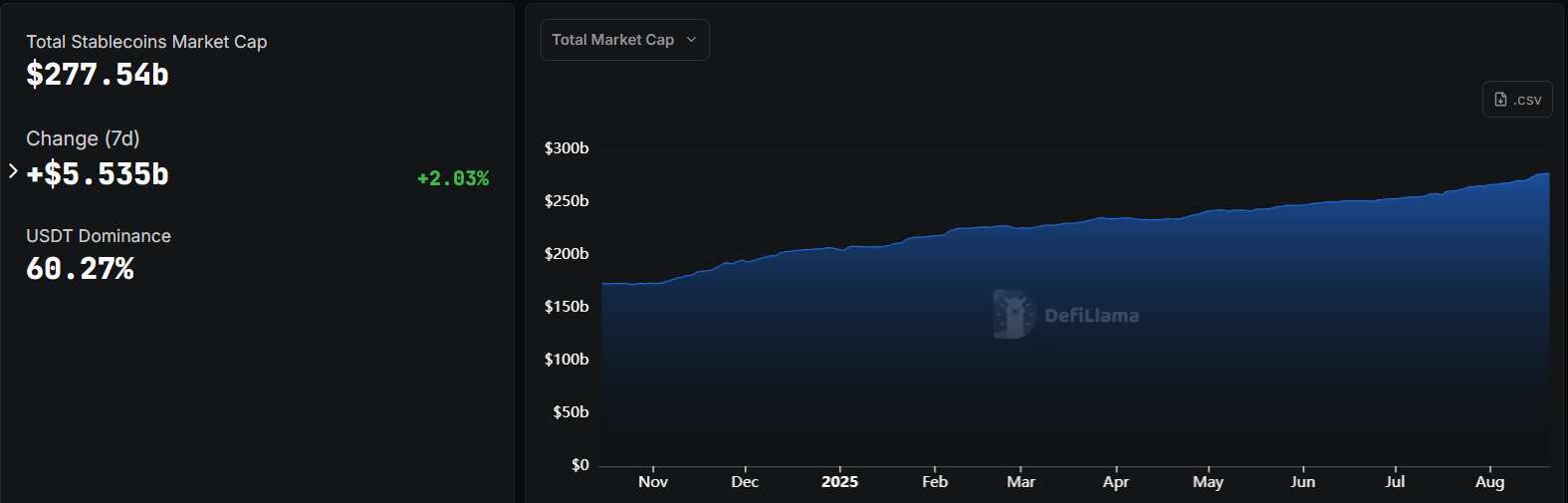Click the file download icon beside .csv
Image resolution: width=1568 pixels, height=503 pixels.
point(1500,100)
